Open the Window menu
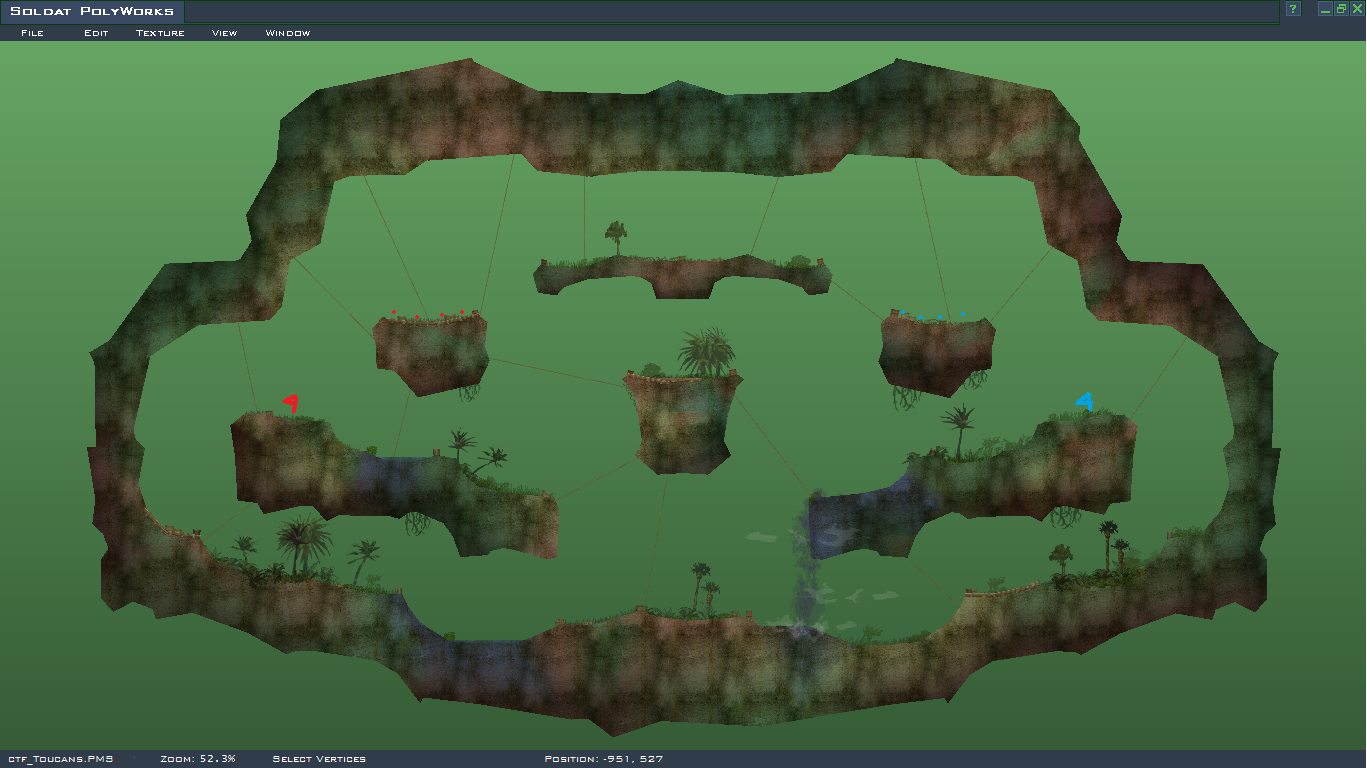This screenshot has width=1367, height=768. pyautogui.click(x=287, y=33)
